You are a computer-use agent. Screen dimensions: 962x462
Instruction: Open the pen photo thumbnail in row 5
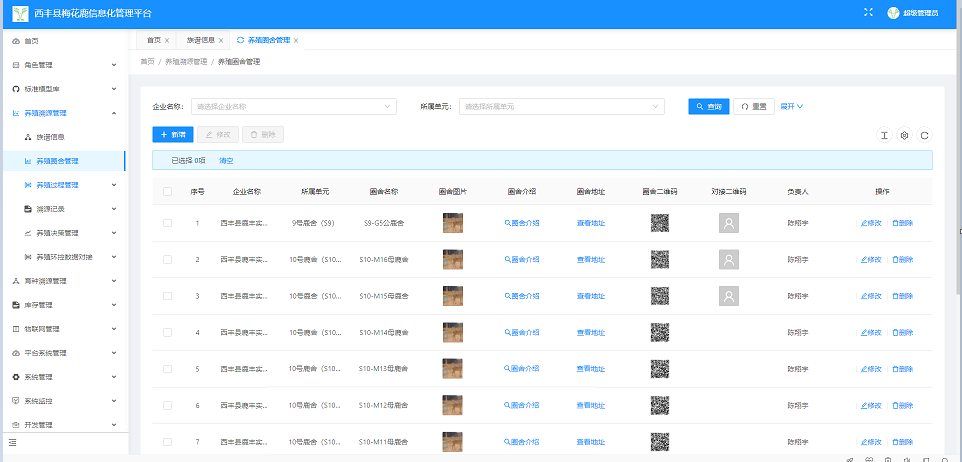[x=453, y=369]
